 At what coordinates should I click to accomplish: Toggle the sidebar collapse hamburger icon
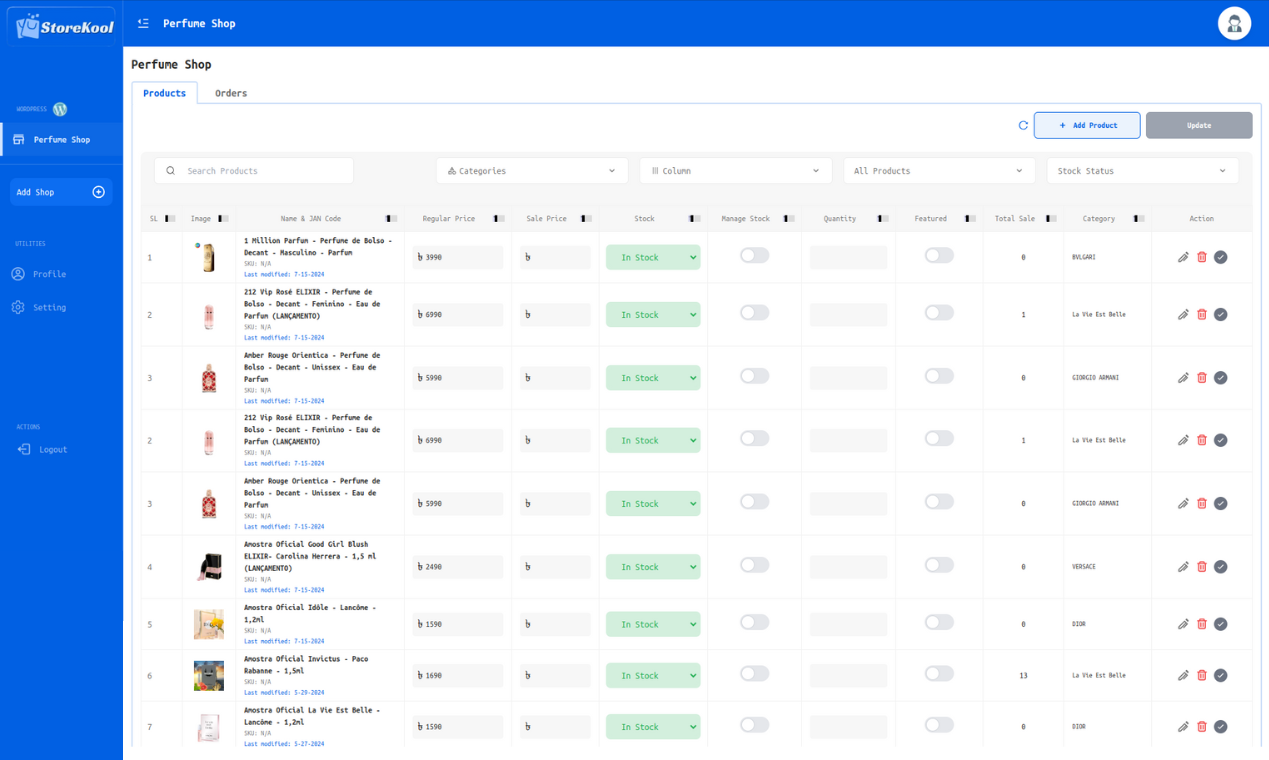[x=143, y=23]
